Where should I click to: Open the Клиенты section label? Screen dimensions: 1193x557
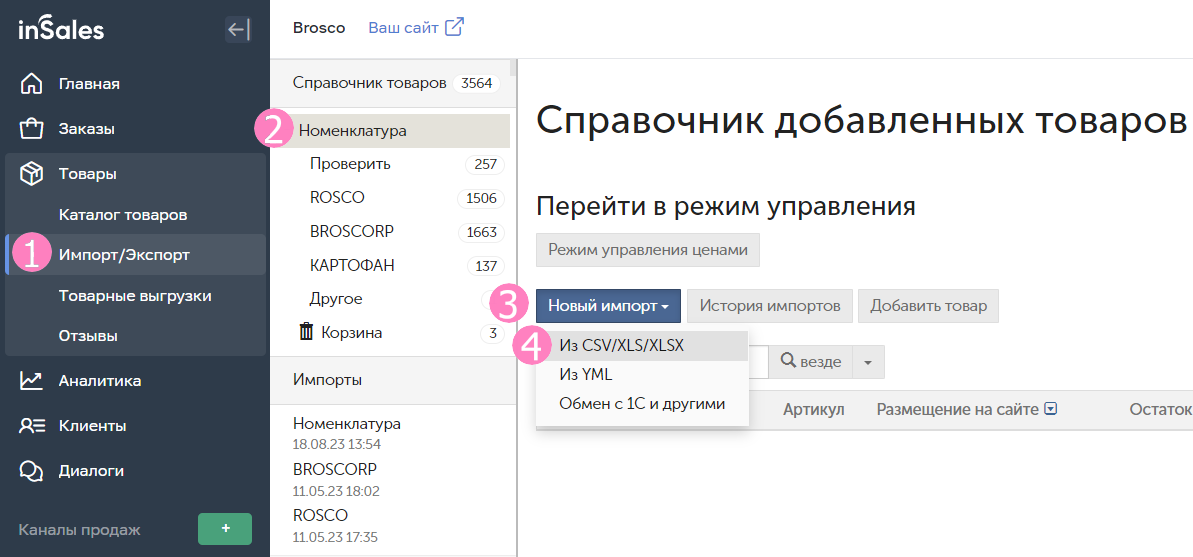pos(92,426)
